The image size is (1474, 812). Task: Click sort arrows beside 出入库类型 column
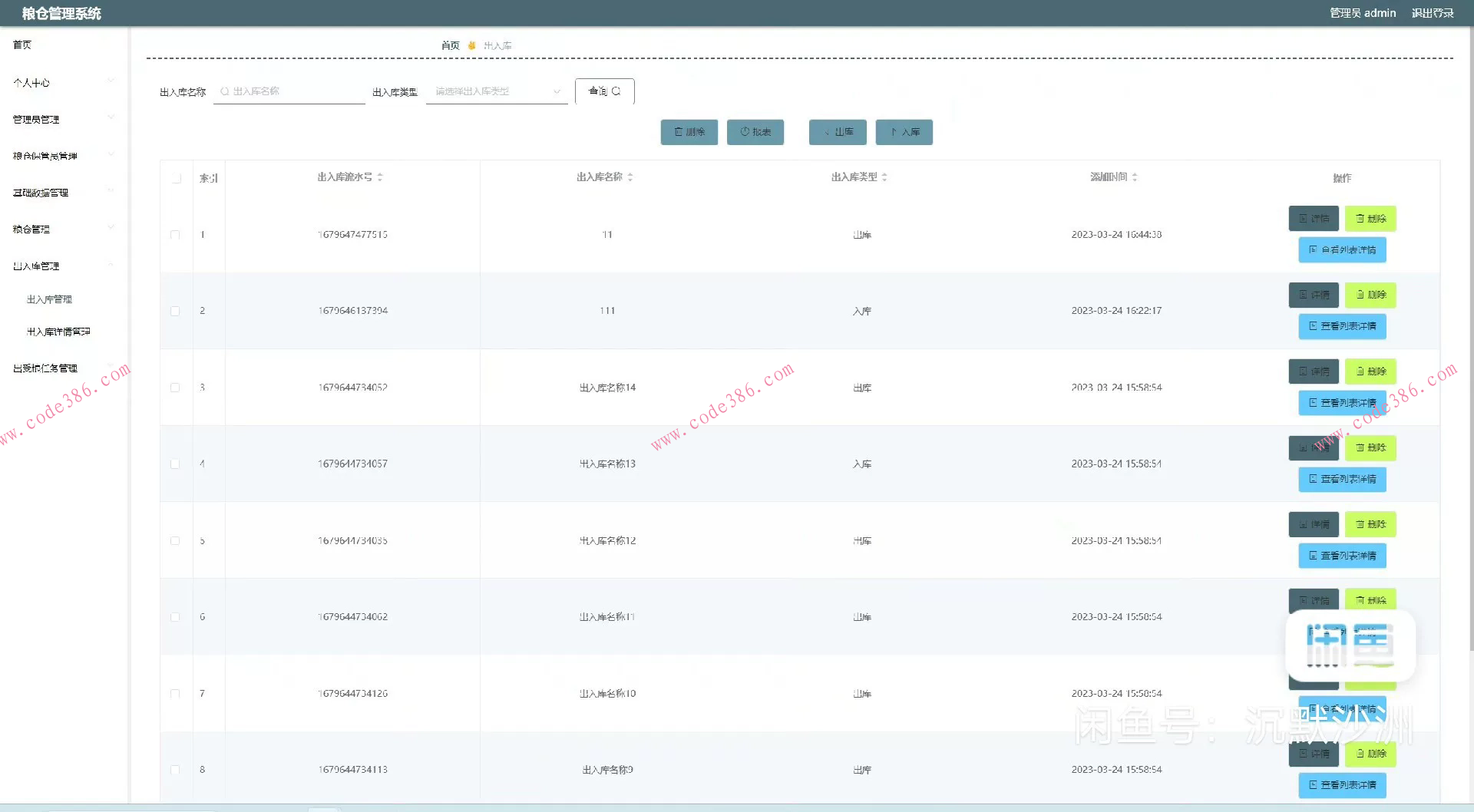[x=884, y=177]
